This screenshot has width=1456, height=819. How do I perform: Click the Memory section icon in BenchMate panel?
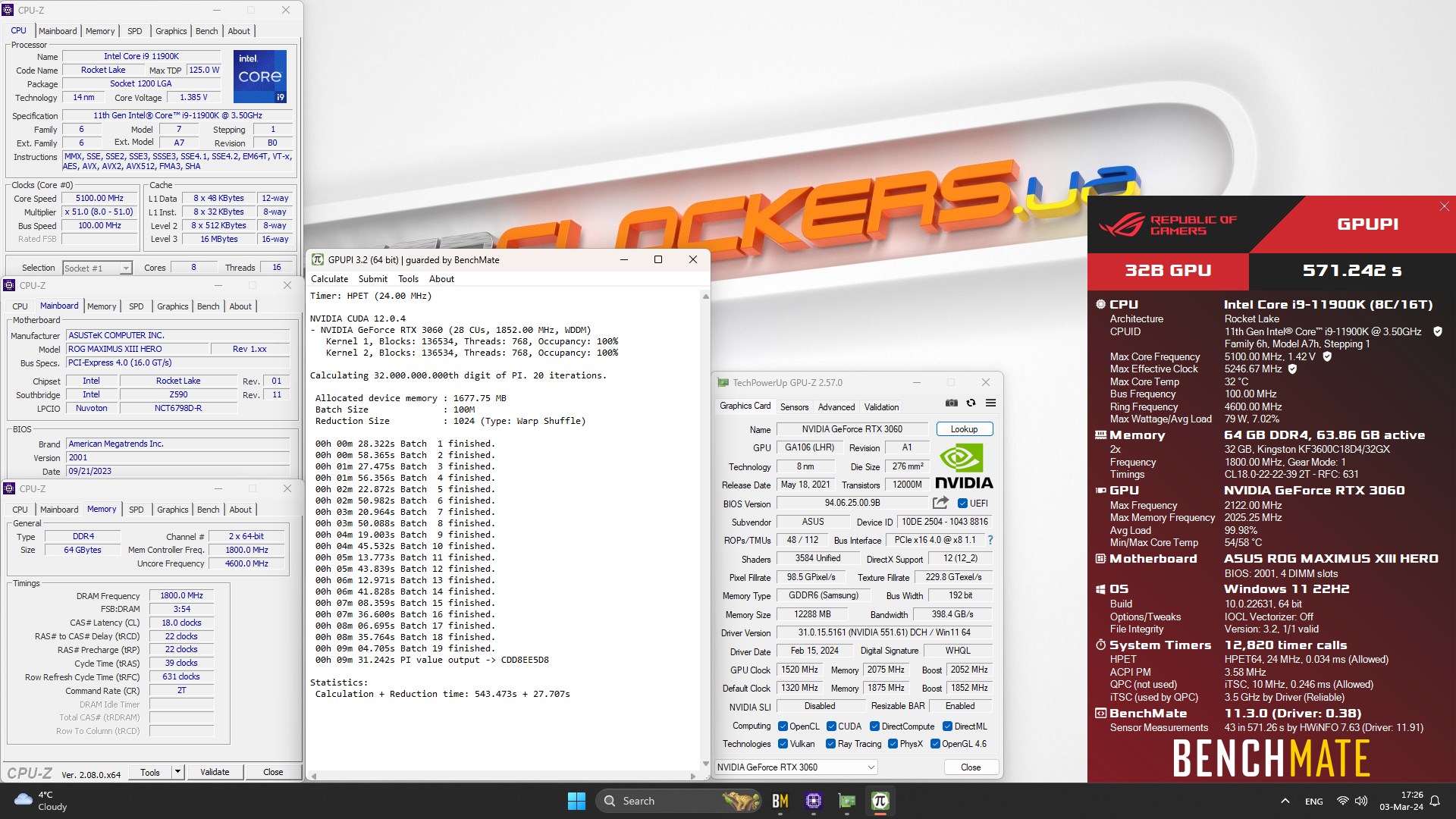pos(1100,435)
